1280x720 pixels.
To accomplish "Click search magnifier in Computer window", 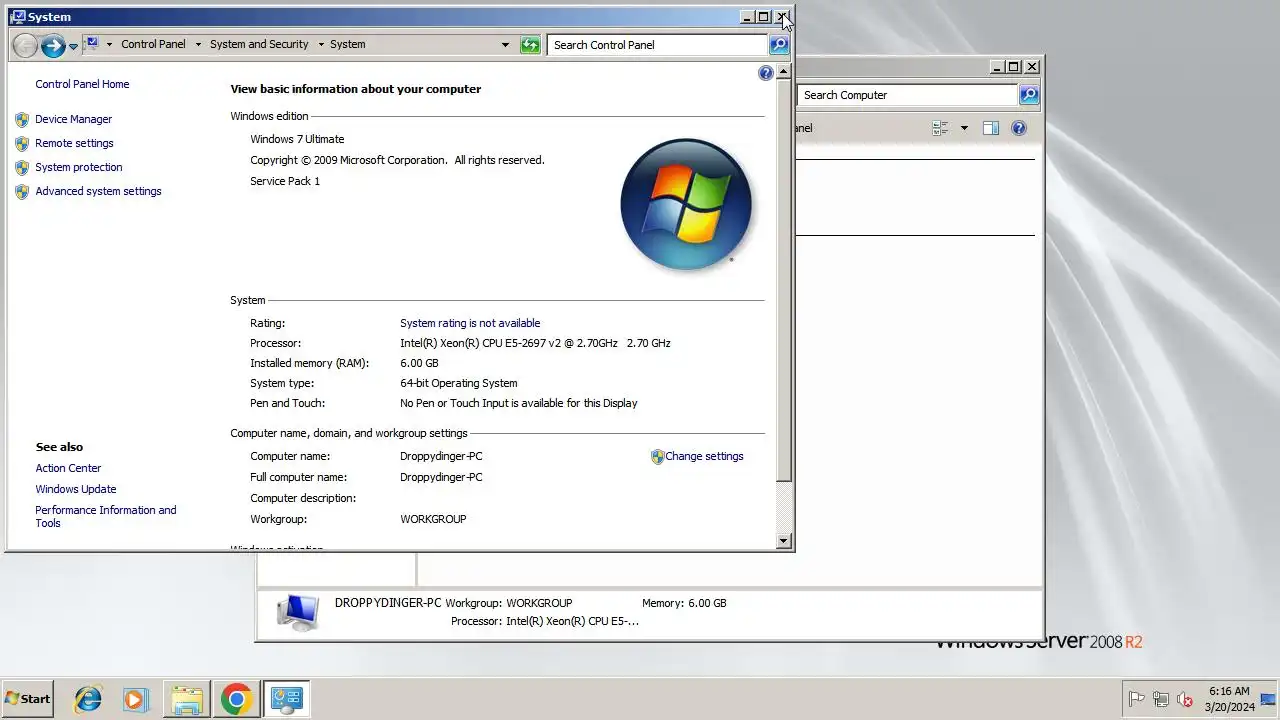I will [x=1029, y=95].
